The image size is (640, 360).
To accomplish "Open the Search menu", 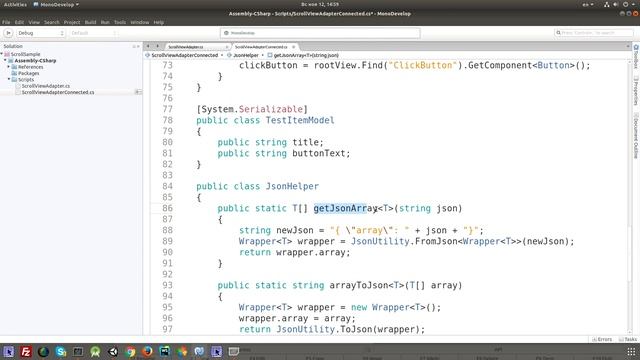I will pyautogui.click(x=52, y=22).
